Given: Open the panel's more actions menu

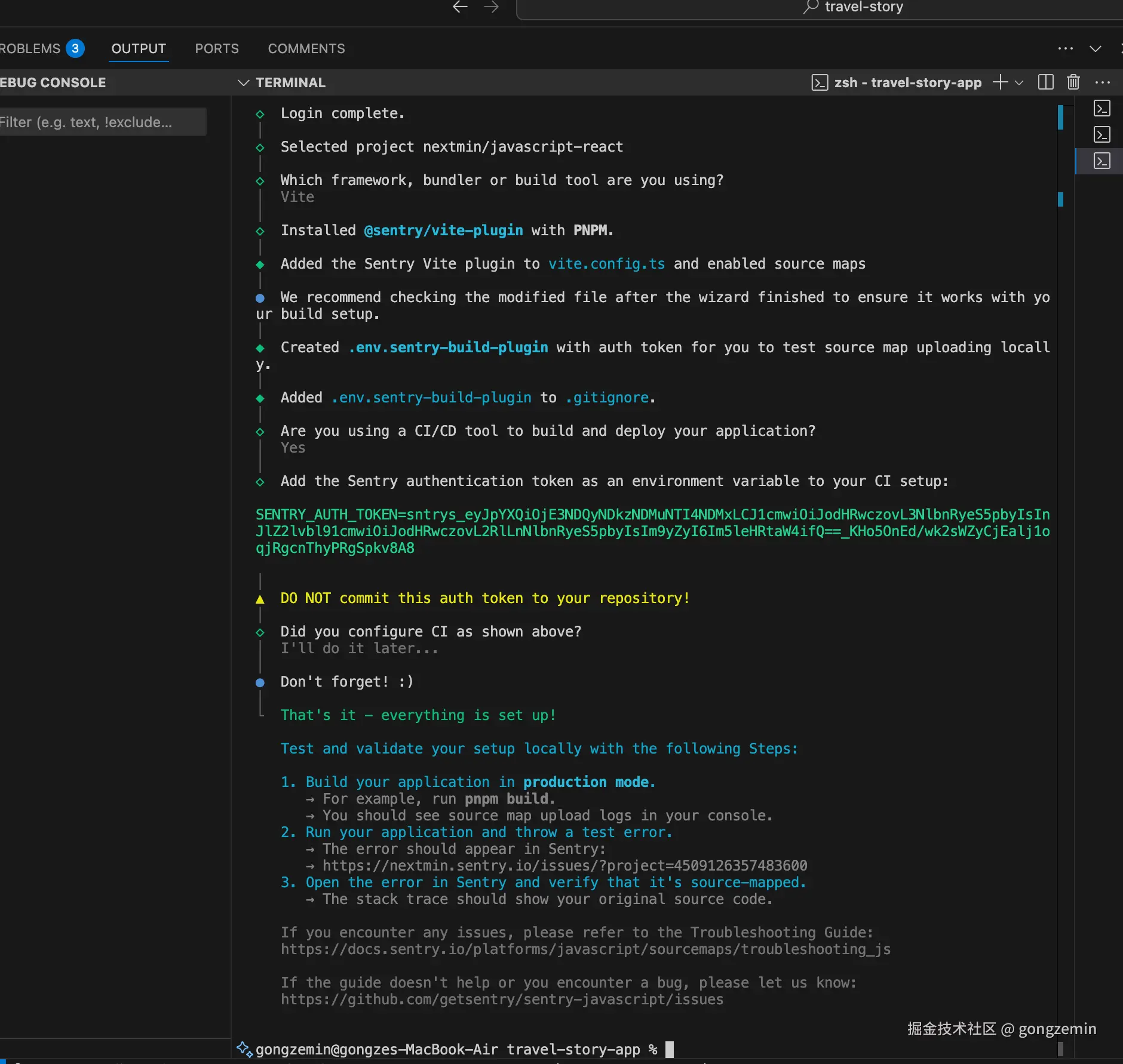Looking at the screenshot, I should point(1066,48).
